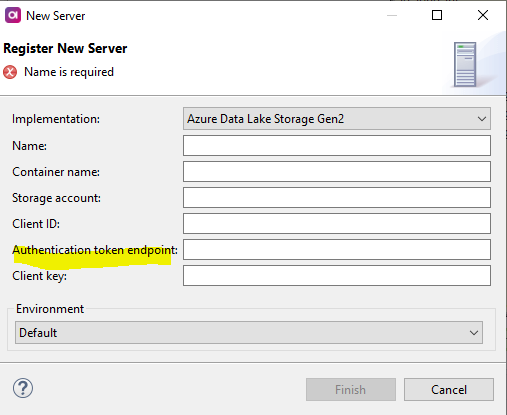507x415 pixels.
Task: Open the Implementation dropdown showing Azure Data Lake Storage Gen2
Action: coord(337,119)
